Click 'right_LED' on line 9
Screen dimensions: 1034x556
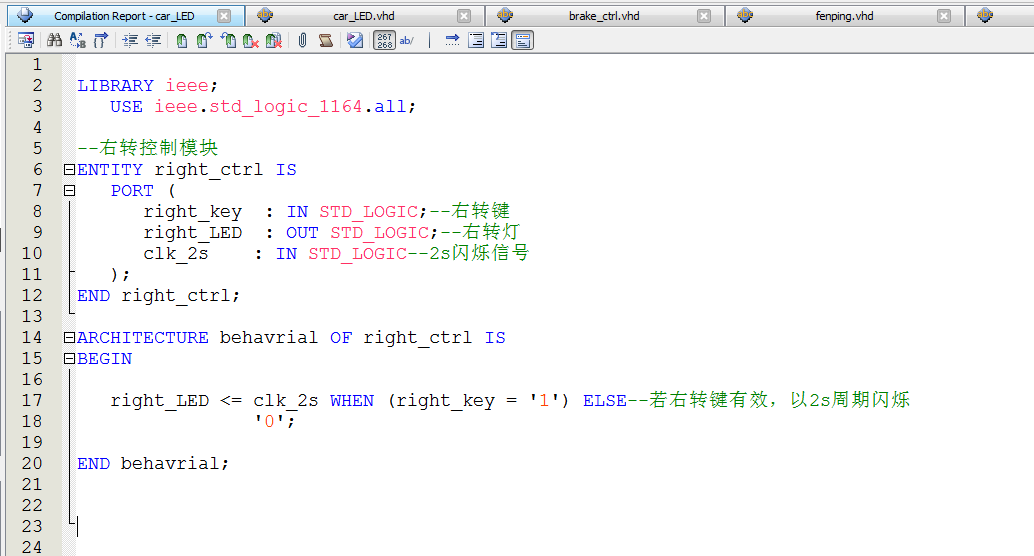pyautogui.click(x=193, y=233)
